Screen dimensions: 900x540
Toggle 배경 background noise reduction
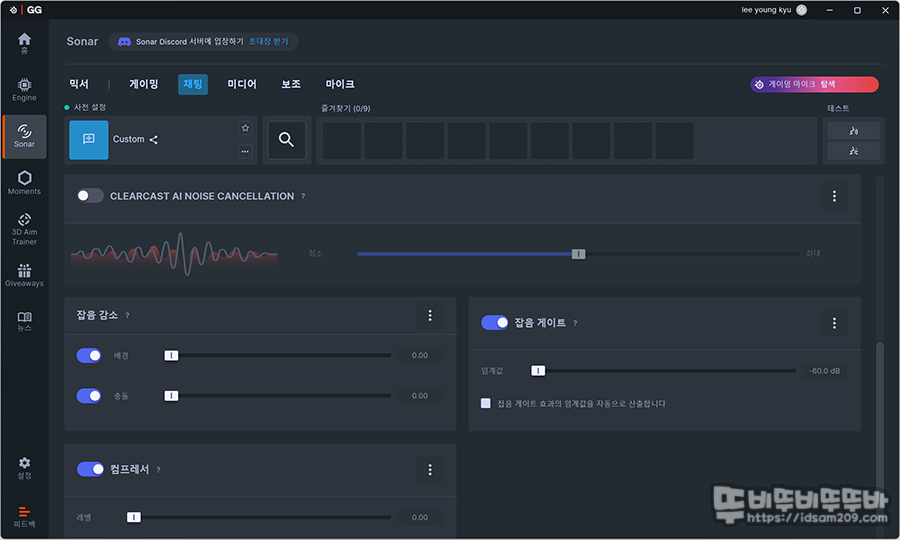point(89,355)
